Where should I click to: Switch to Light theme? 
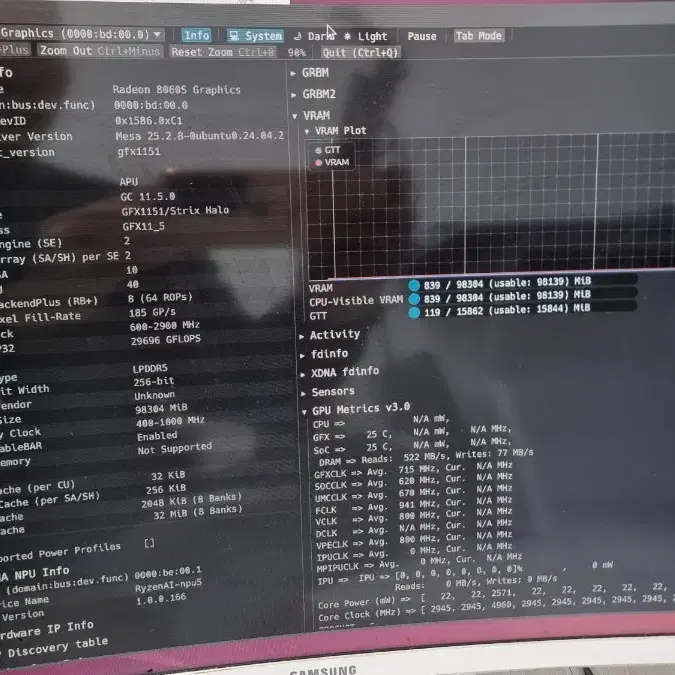tap(366, 37)
